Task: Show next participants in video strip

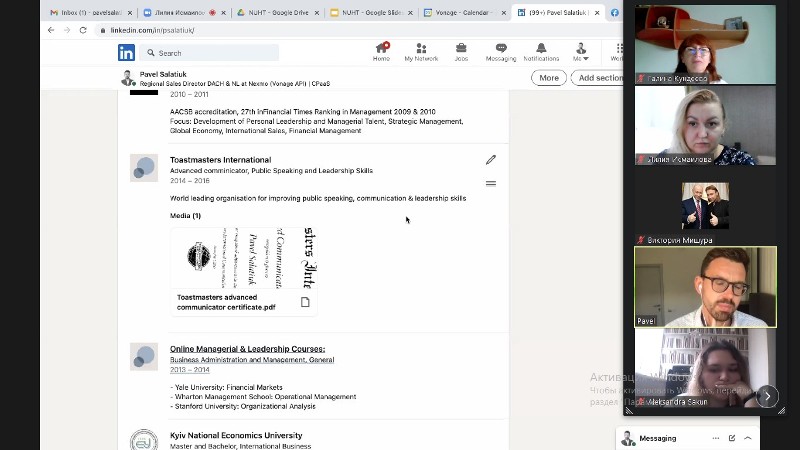Action: click(767, 396)
